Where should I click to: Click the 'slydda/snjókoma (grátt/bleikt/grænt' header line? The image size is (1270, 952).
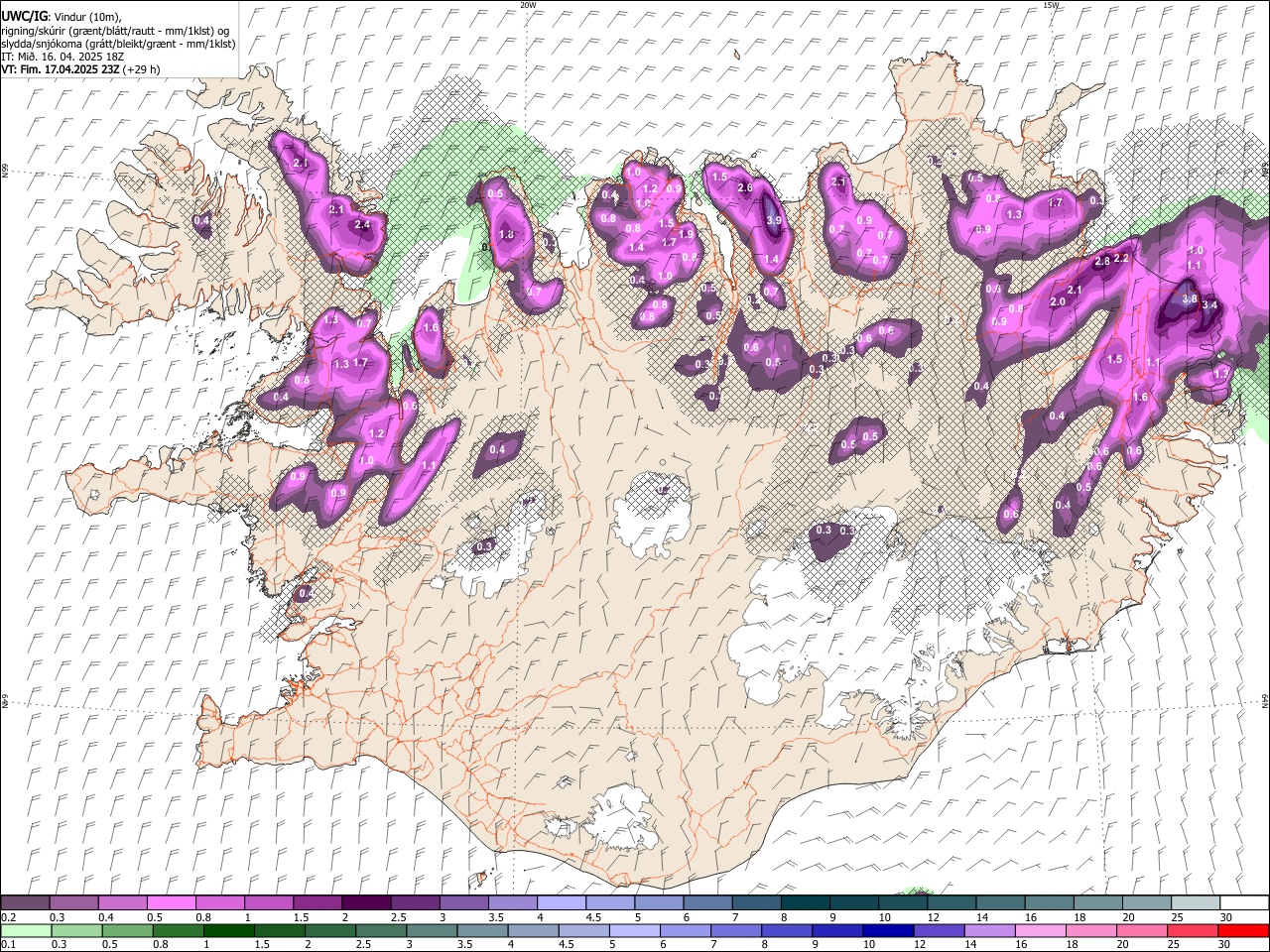(x=118, y=43)
